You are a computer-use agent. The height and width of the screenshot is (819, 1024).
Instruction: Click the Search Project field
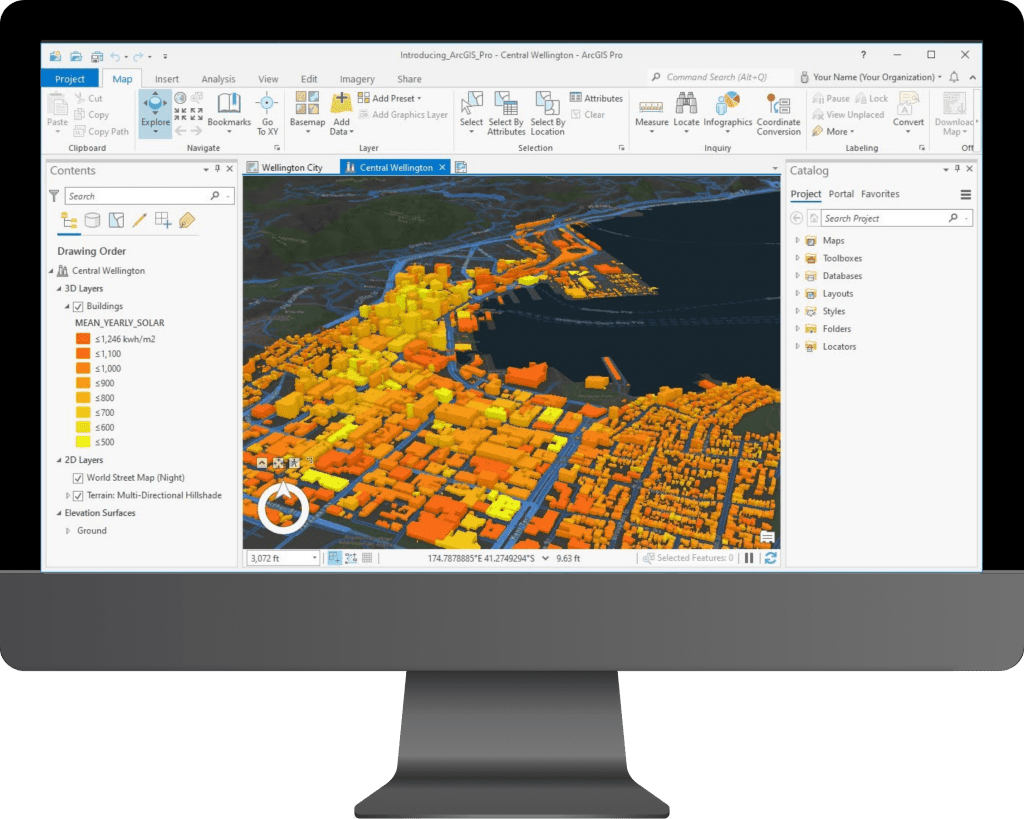click(x=896, y=218)
